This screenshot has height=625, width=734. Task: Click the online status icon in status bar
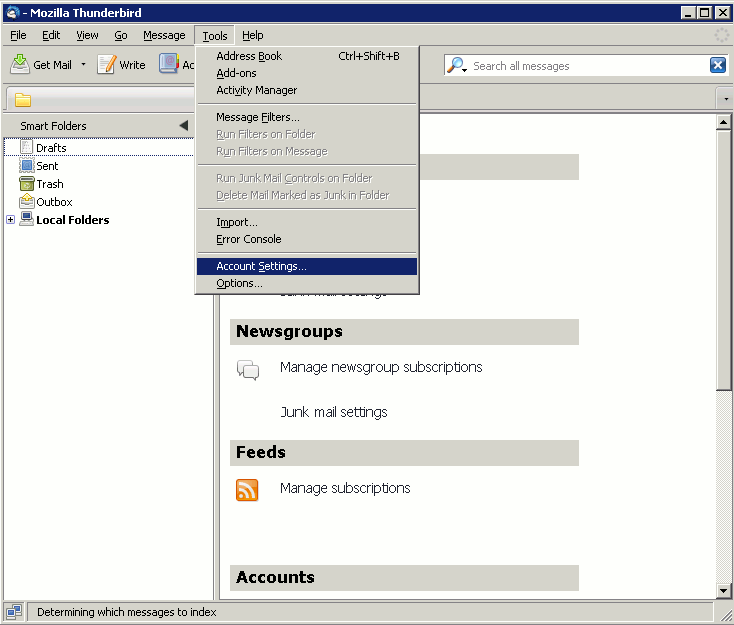14,611
